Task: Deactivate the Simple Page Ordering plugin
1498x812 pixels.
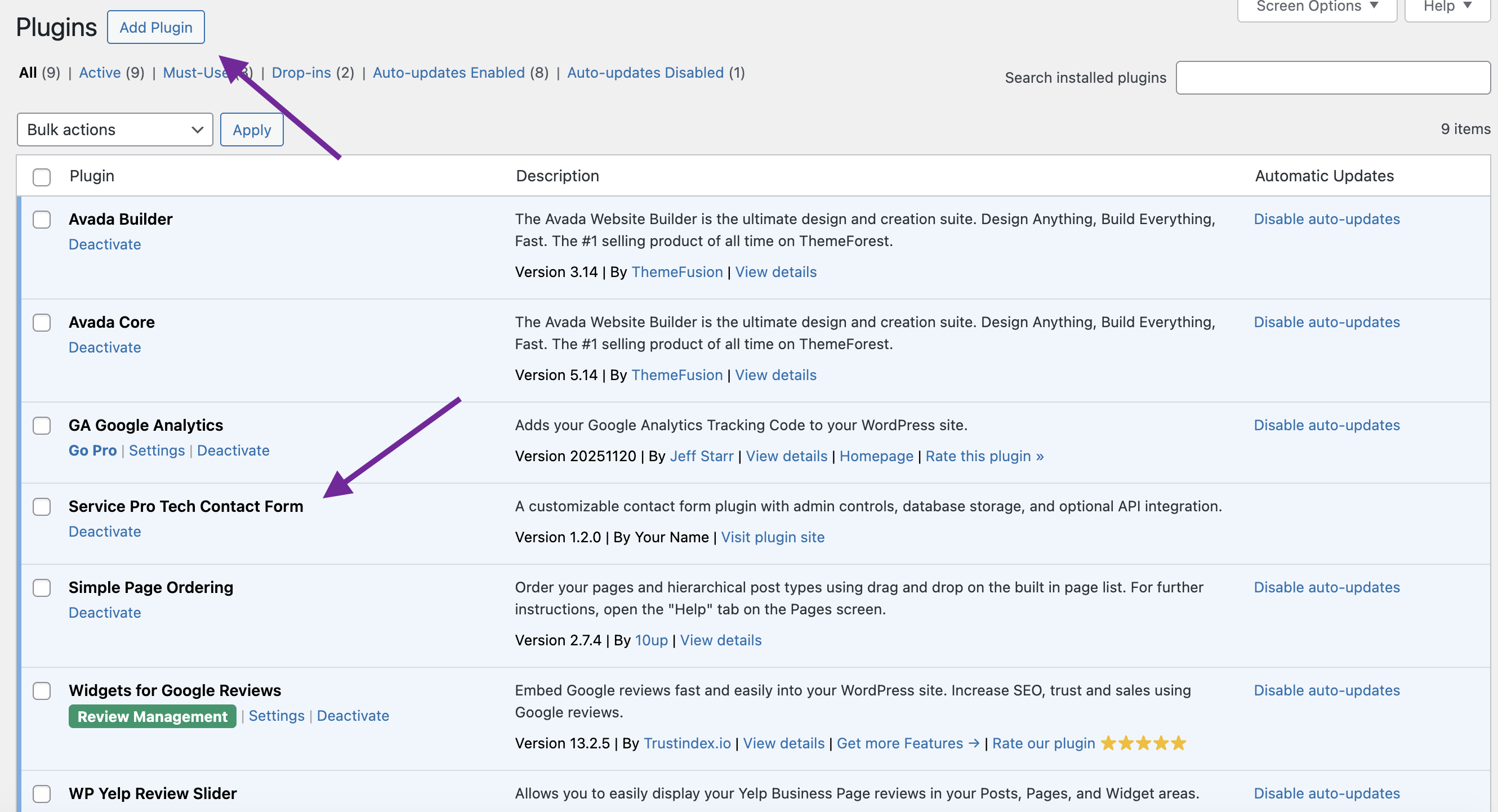Action: pyautogui.click(x=105, y=613)
